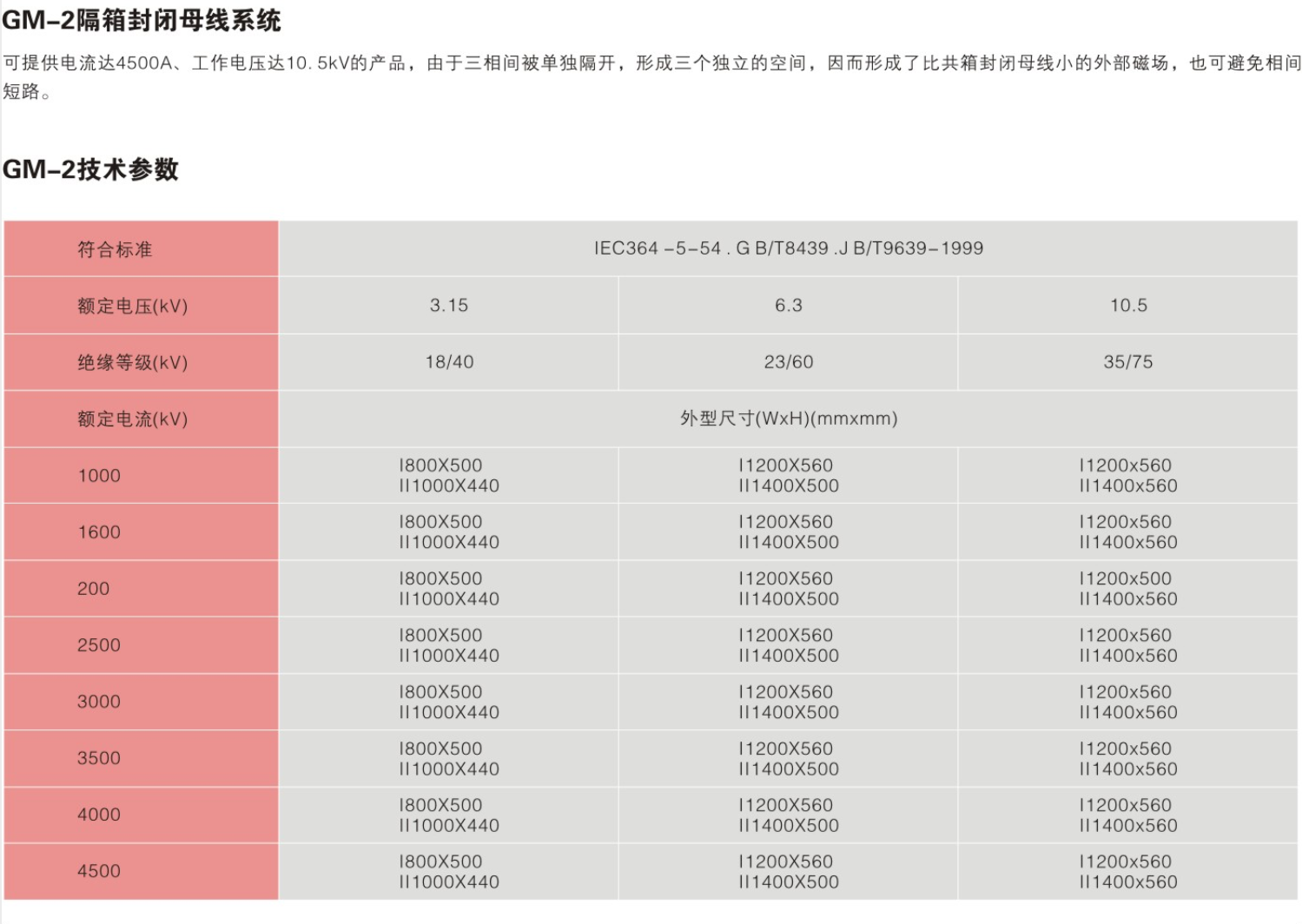
Task: Click row 2500 dimensions cell under 6.3
Action: pos(788,644)
